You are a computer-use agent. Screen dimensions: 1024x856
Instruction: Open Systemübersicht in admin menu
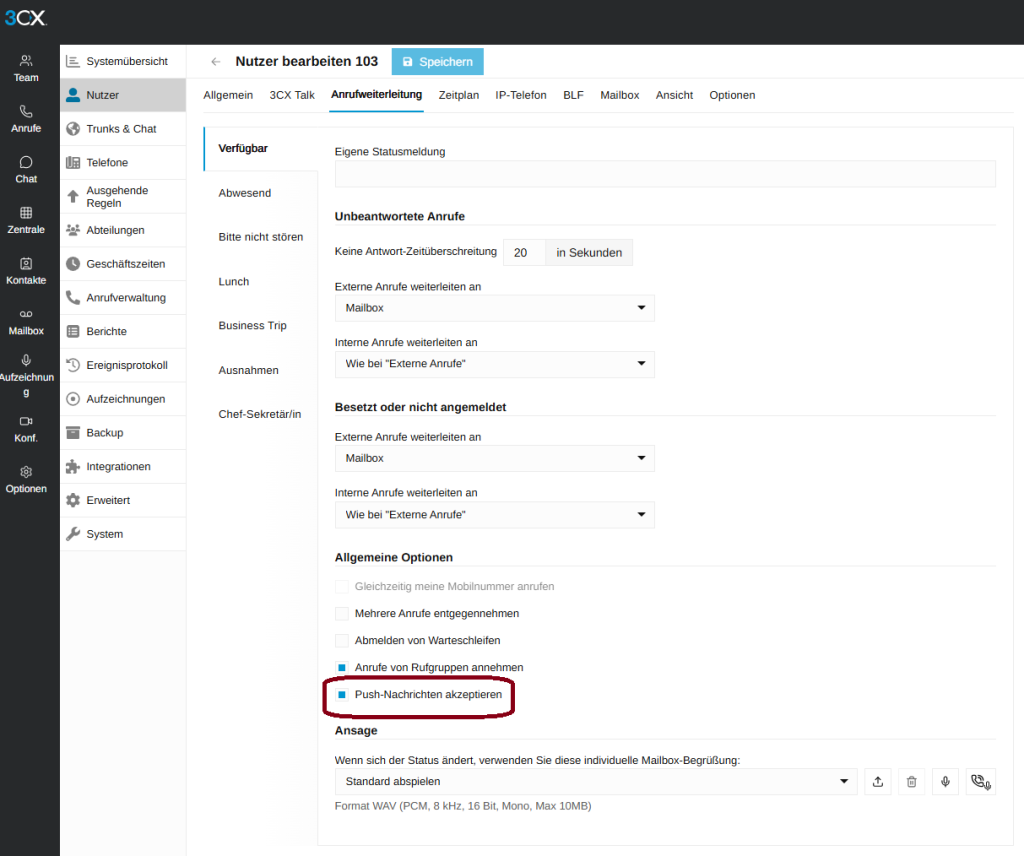(x=123, y=61)
